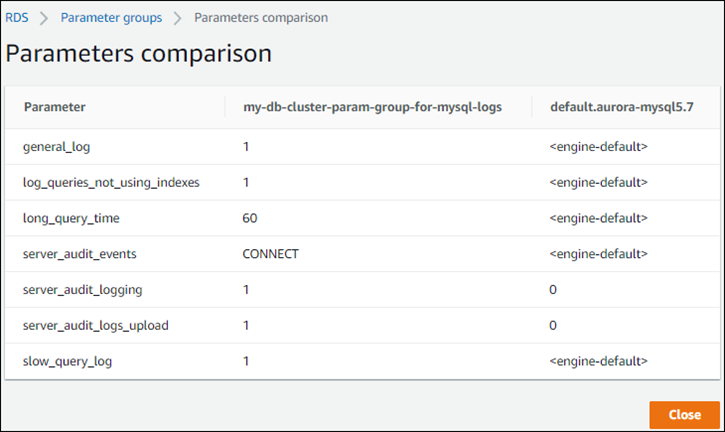
Task: Click the 60 value for long_query_time
Action: (x=250, y=217)
